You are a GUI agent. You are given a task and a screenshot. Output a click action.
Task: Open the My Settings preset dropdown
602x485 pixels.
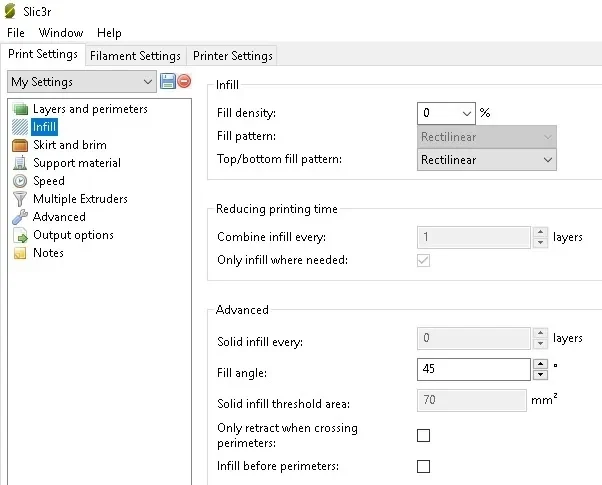pos(82,81)
